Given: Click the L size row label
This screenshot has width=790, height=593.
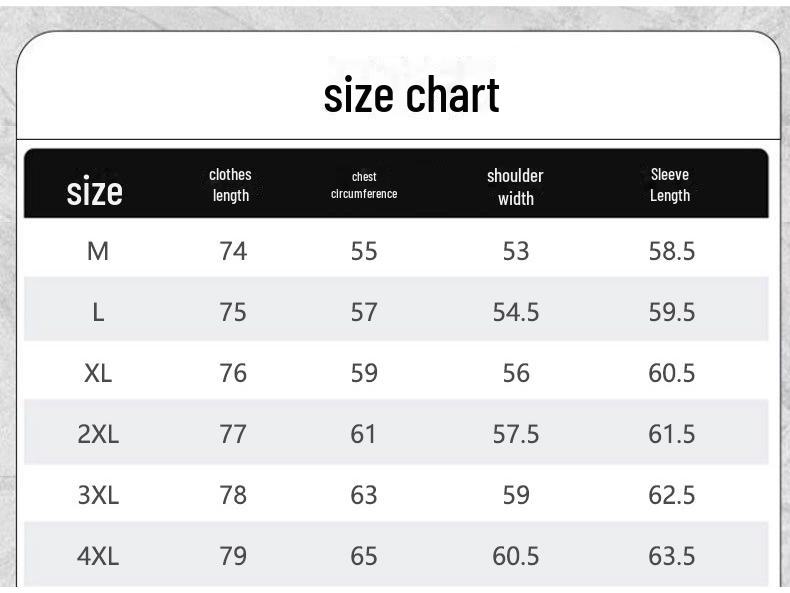Looking at the screenshot, I should pos(98,312).
